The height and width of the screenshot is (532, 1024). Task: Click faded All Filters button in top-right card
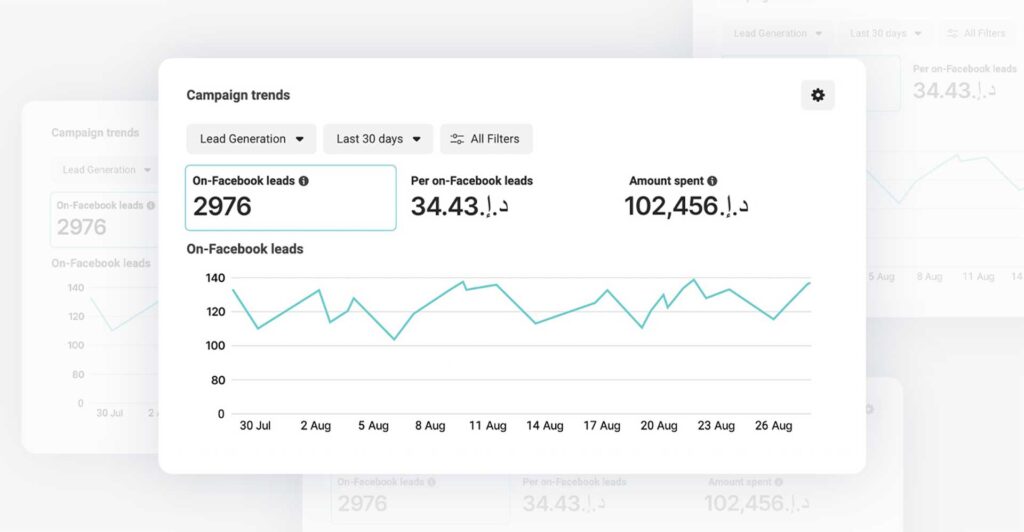[976, 33]
